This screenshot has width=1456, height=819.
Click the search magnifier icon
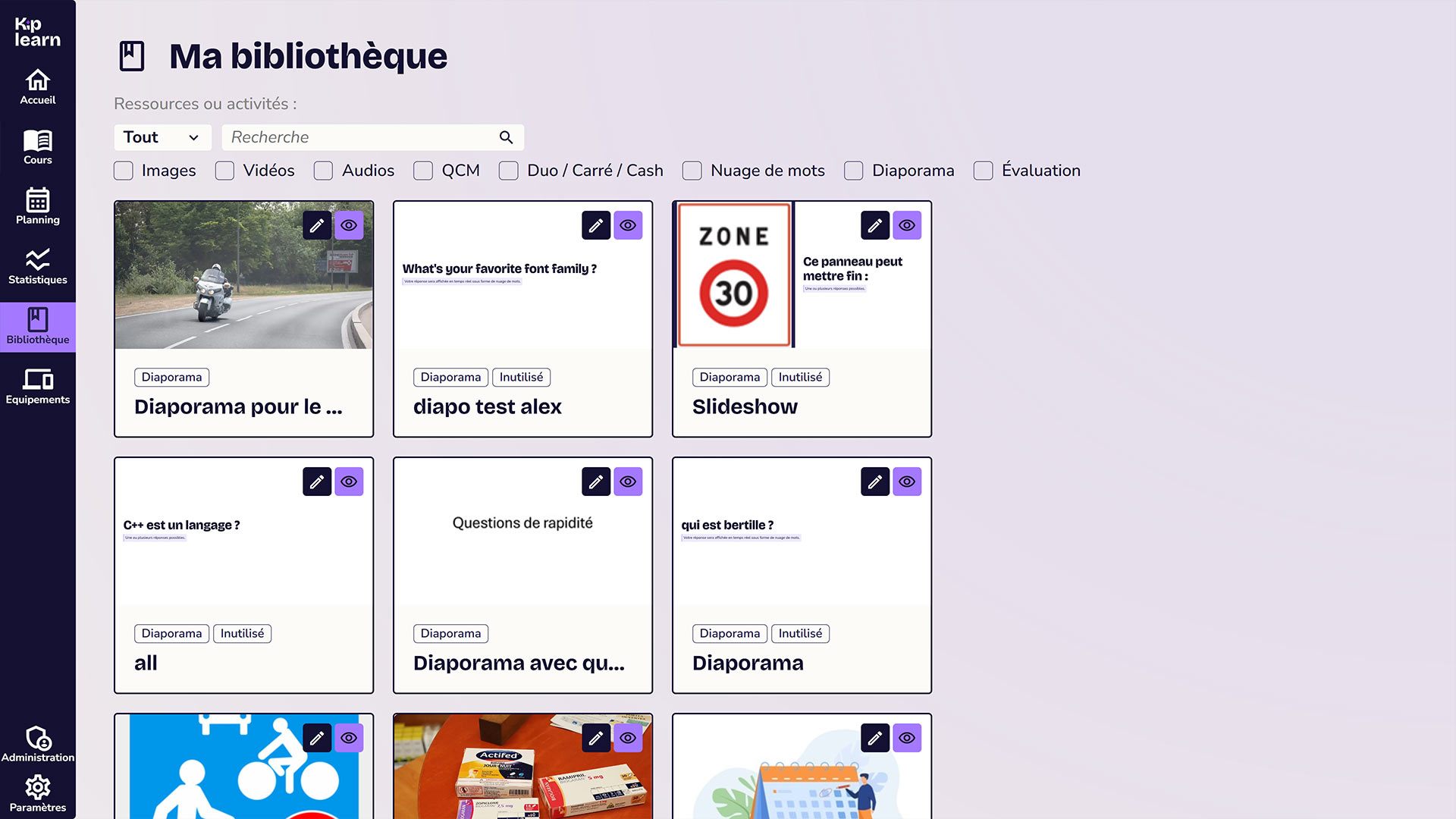pos(506,137)
